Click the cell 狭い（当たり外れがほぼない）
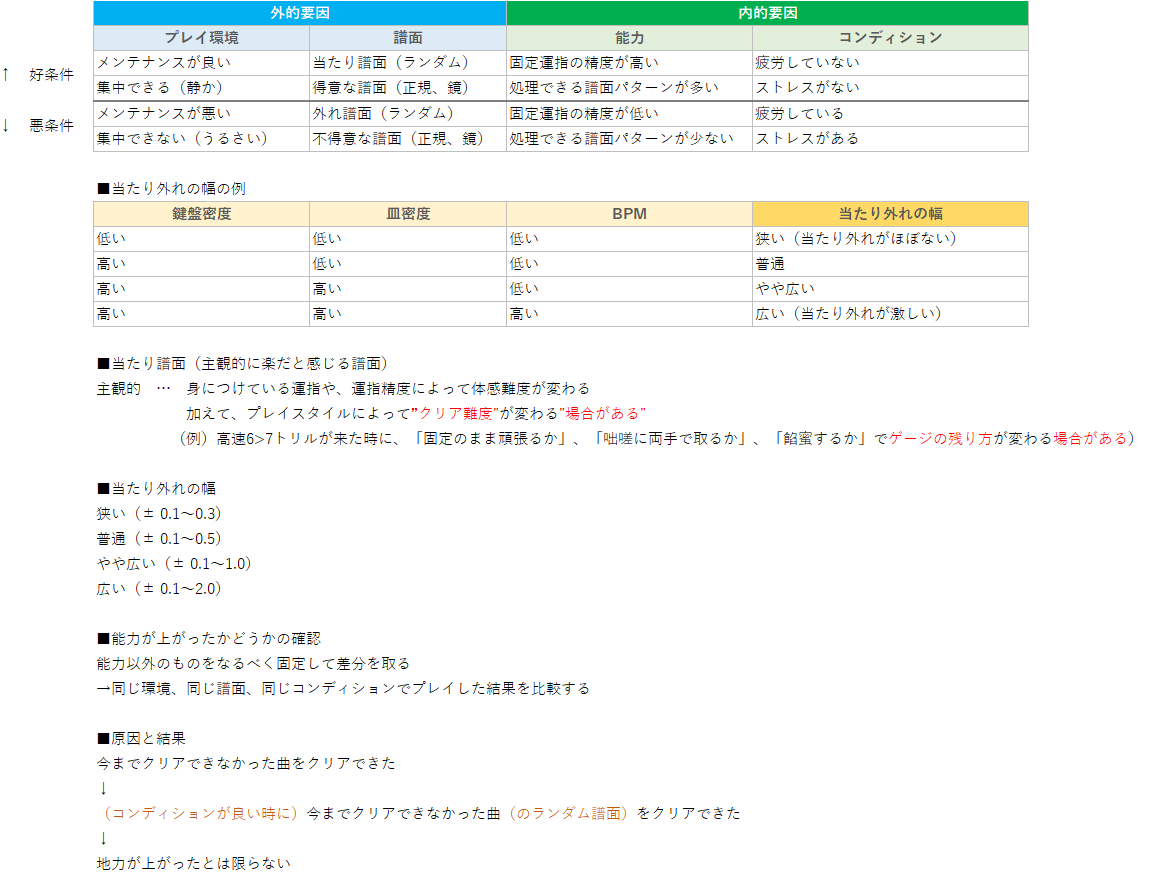The width and height of the screenshot is (1173, 877). [890, 239]
